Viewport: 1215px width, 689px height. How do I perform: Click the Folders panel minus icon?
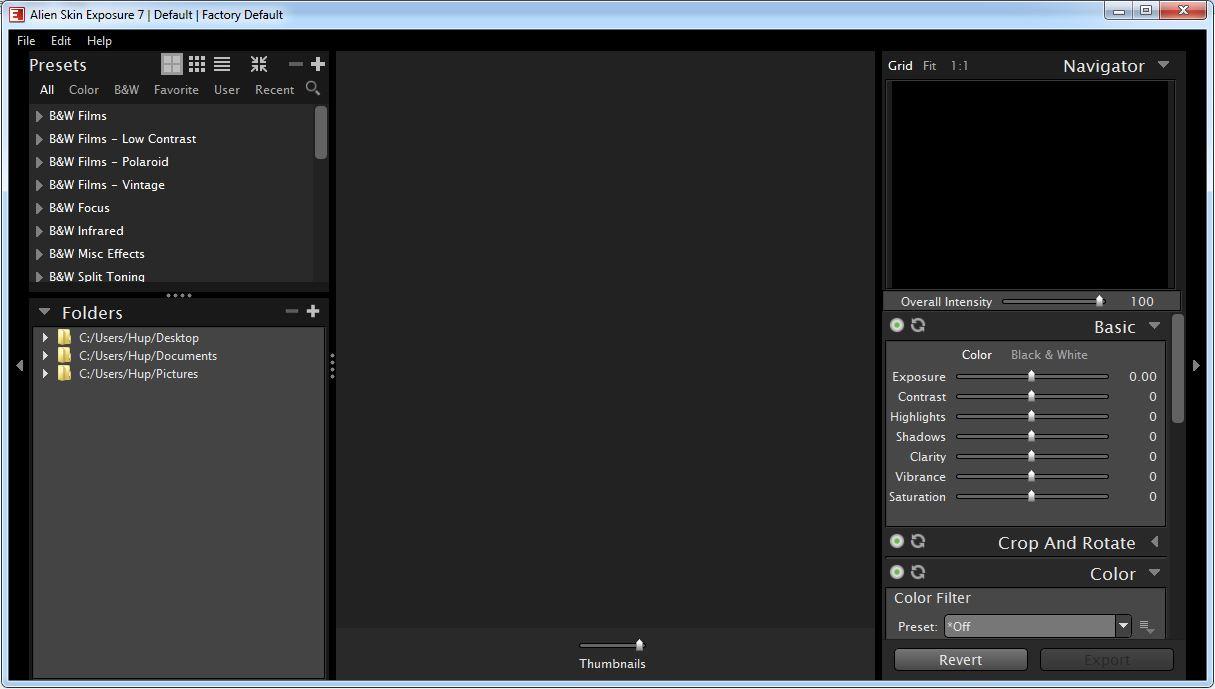coord(291,311)
